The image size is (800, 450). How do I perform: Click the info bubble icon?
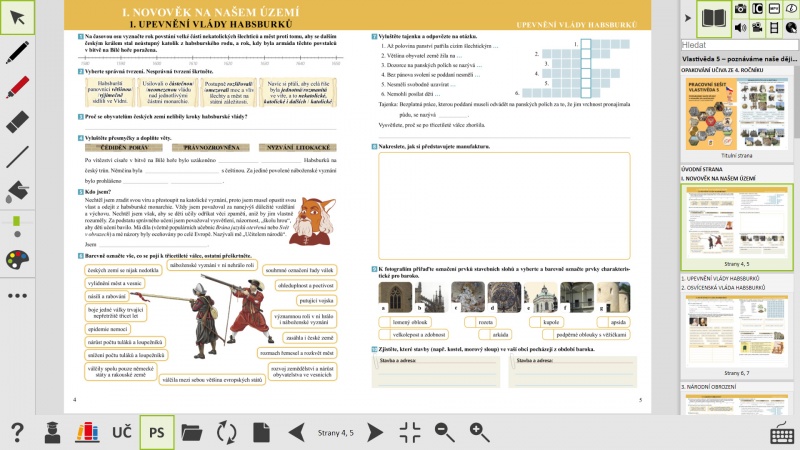[x=791, y=9]
